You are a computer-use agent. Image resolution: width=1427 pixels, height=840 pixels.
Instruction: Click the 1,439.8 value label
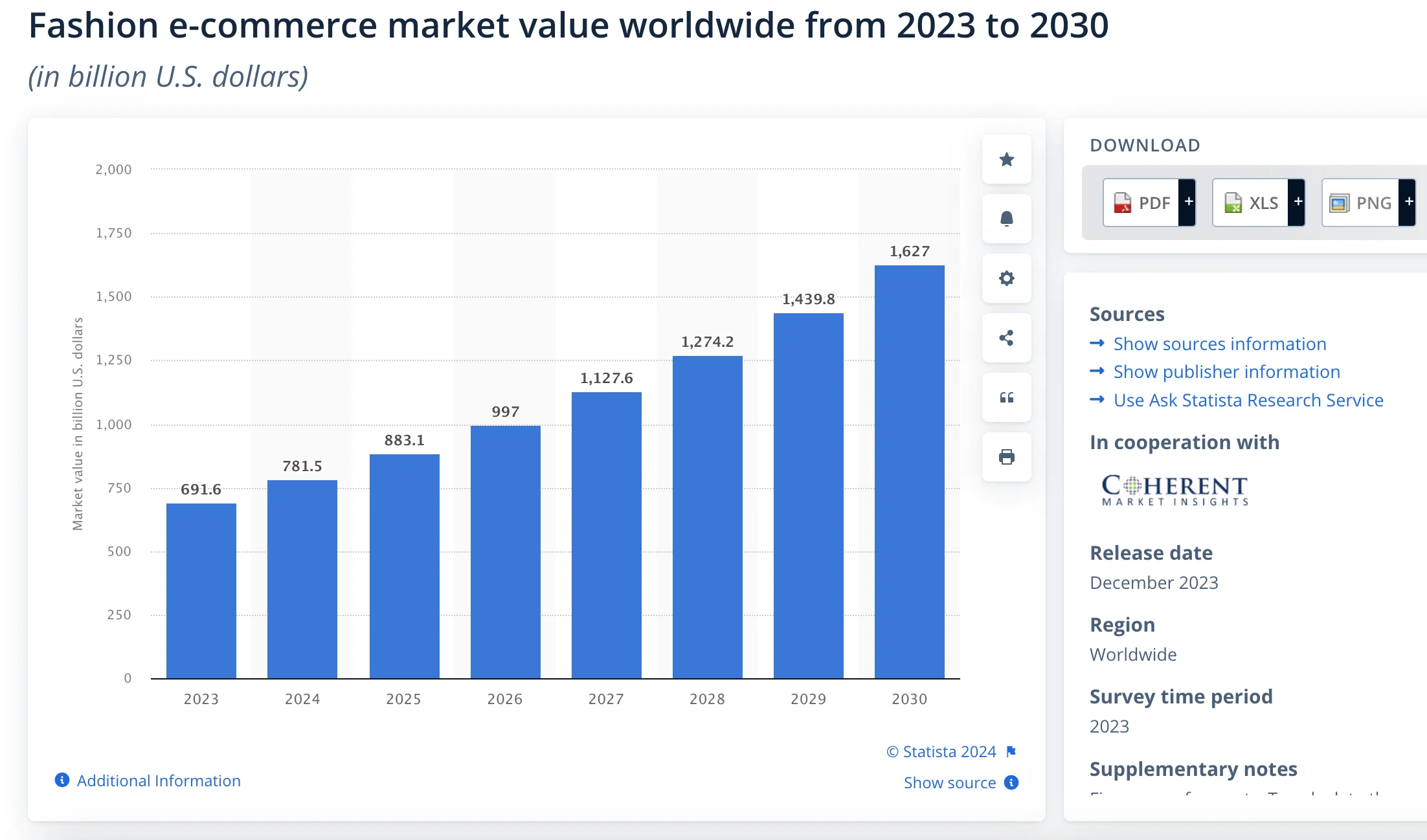pos(808,299)
